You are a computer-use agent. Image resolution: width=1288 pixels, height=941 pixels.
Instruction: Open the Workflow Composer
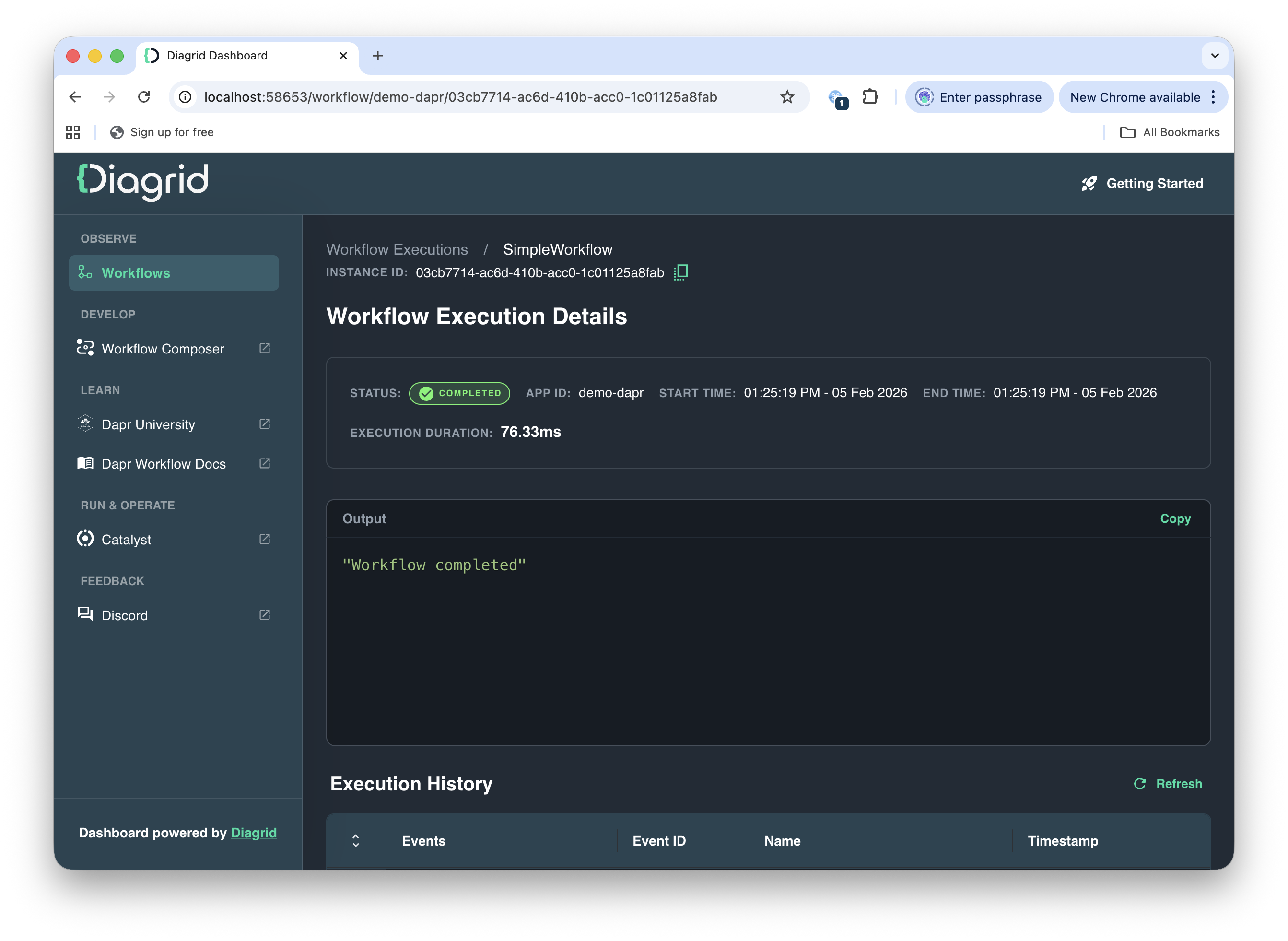click(x=162, y=349)
